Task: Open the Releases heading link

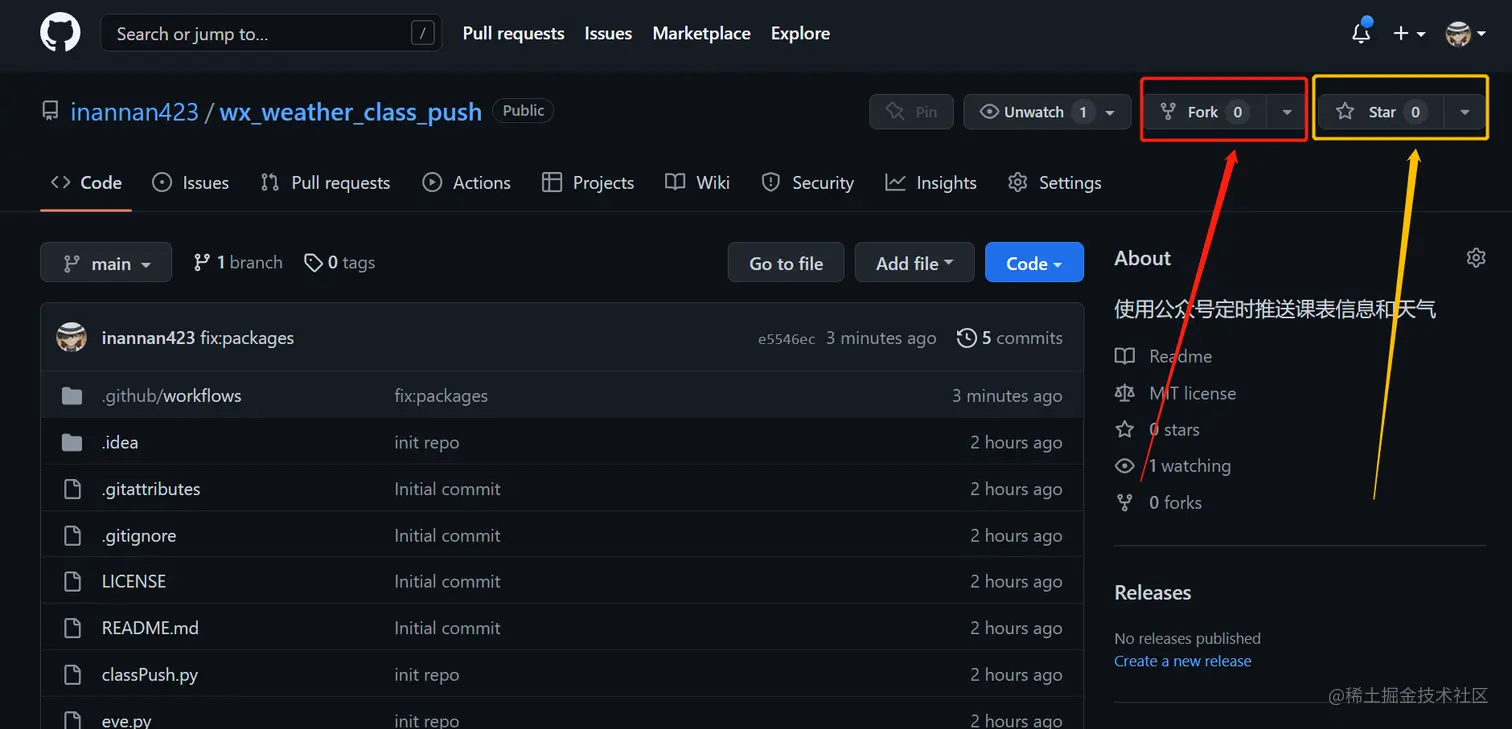Action: 1153,592
